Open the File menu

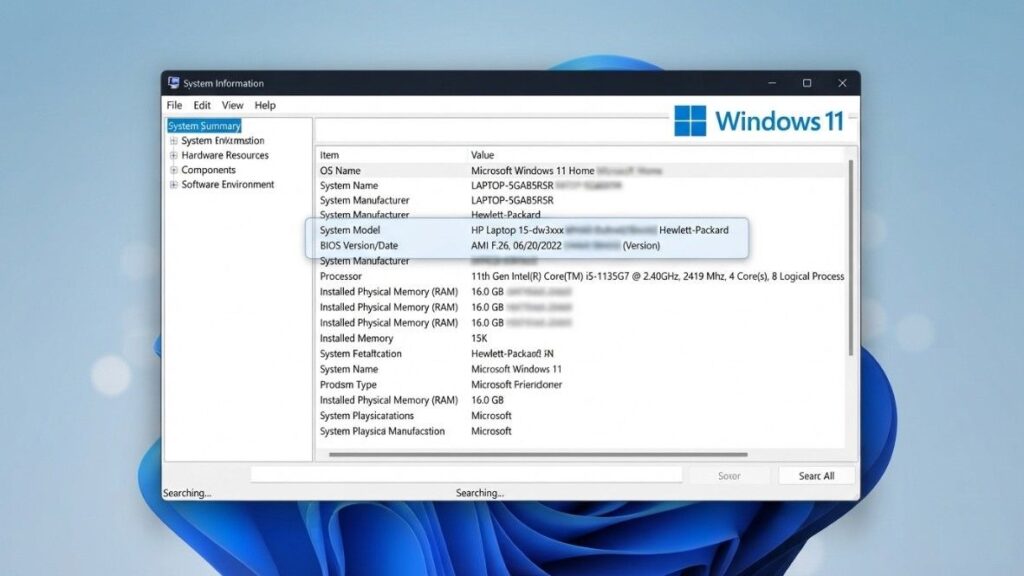[x=174, y=105]
